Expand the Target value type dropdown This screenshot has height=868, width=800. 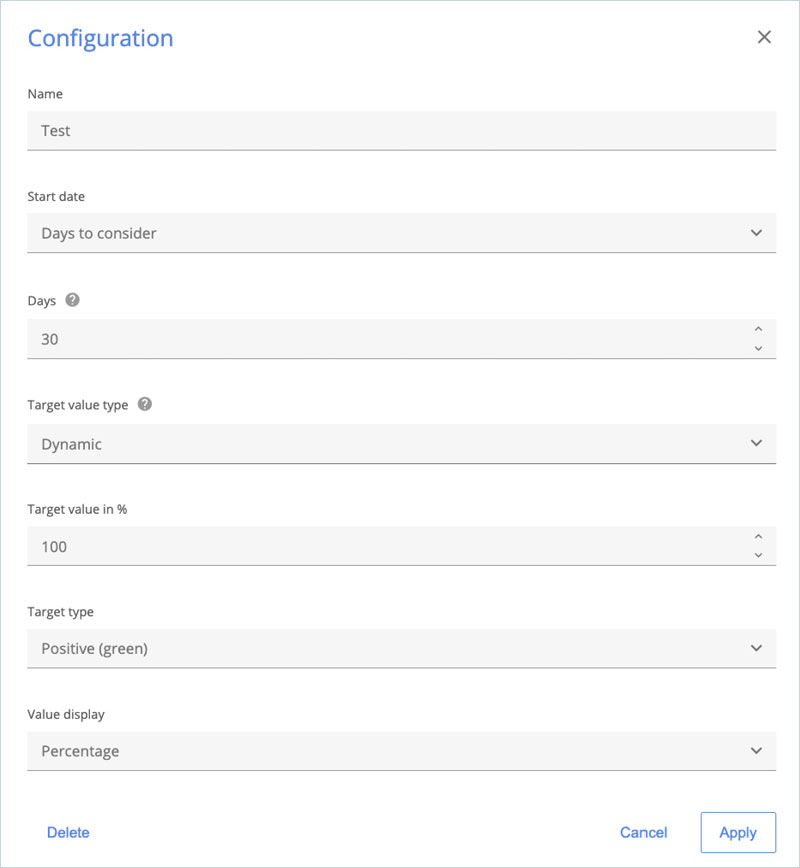(400, 444)
